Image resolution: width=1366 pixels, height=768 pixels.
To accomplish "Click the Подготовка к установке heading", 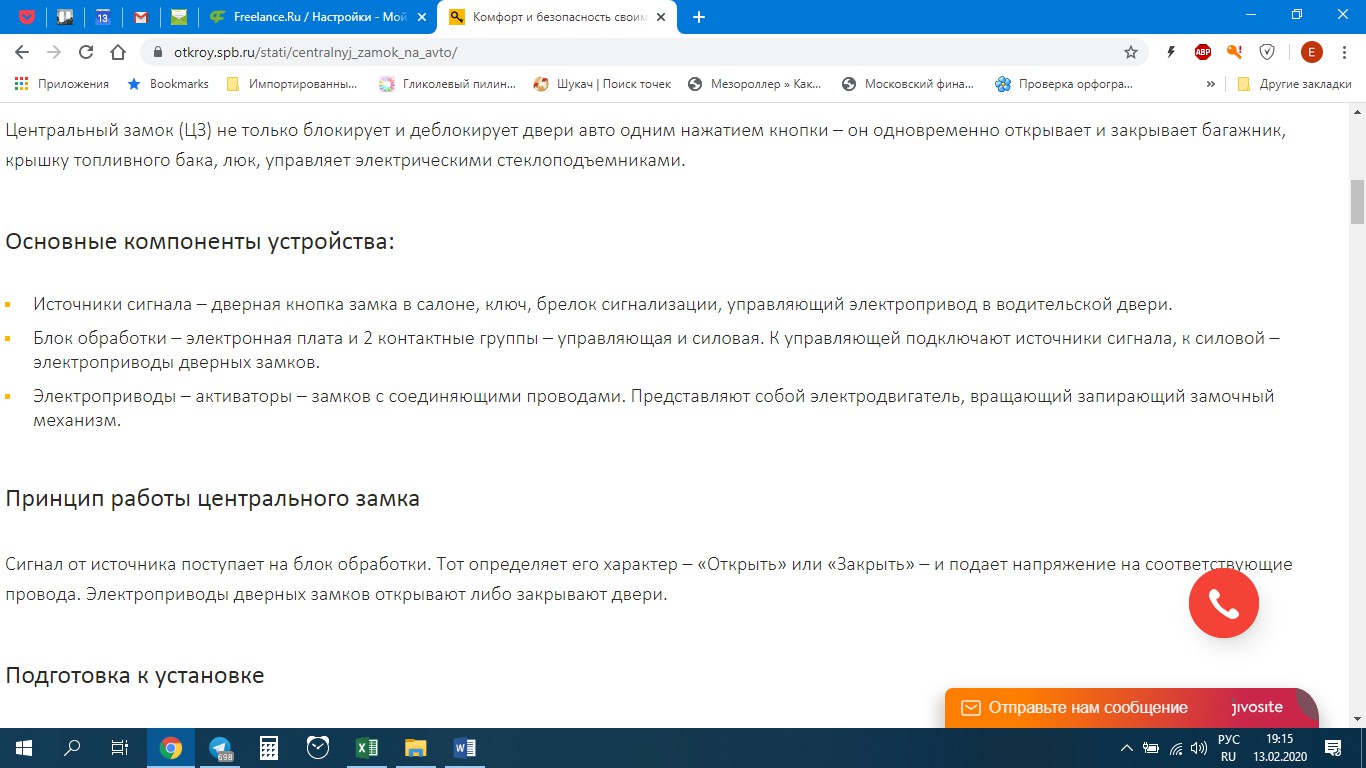I will click(x=135, y=675).
